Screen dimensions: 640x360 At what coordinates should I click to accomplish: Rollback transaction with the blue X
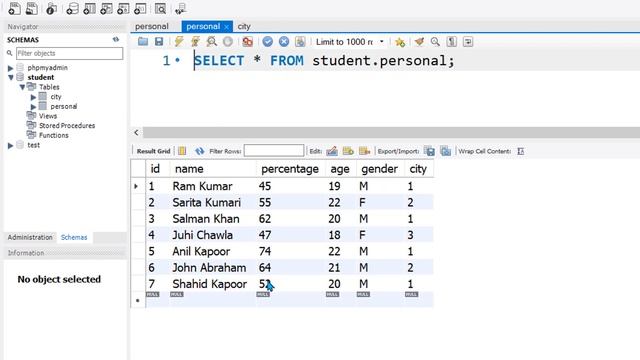click(x=284, y=42)
